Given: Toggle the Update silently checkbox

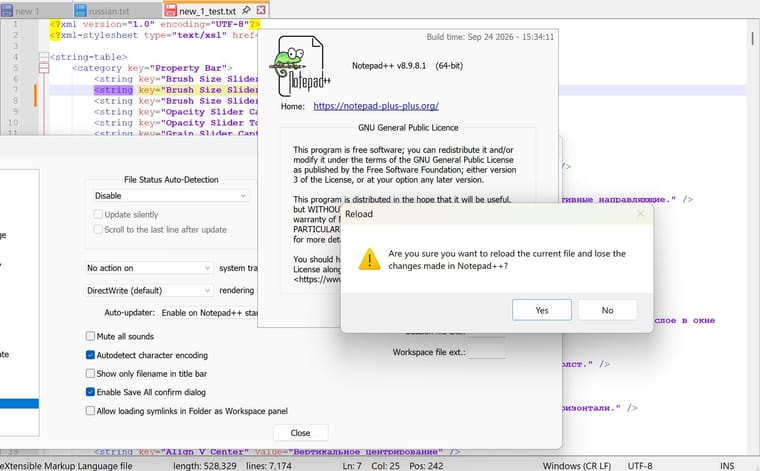Looking at the screenshot, I should click(98, 214).
